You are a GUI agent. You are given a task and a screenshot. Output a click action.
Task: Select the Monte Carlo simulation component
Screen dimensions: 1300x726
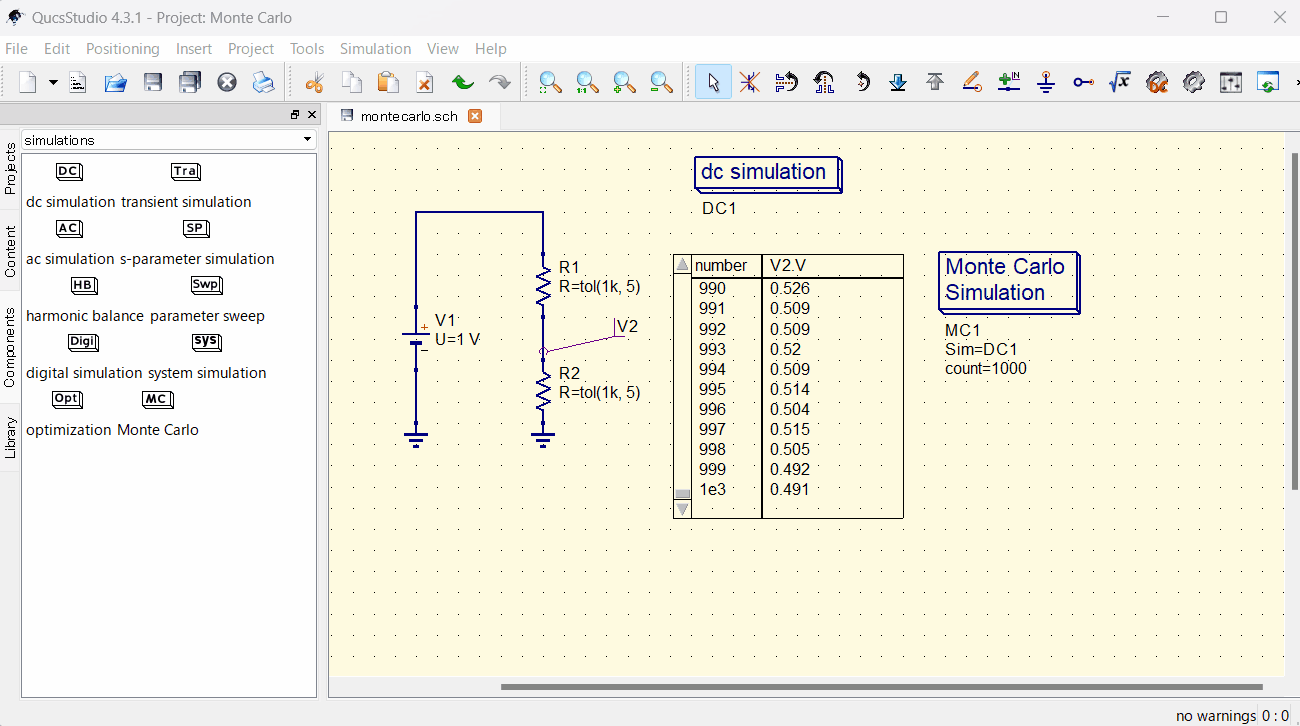pos(157,399)
